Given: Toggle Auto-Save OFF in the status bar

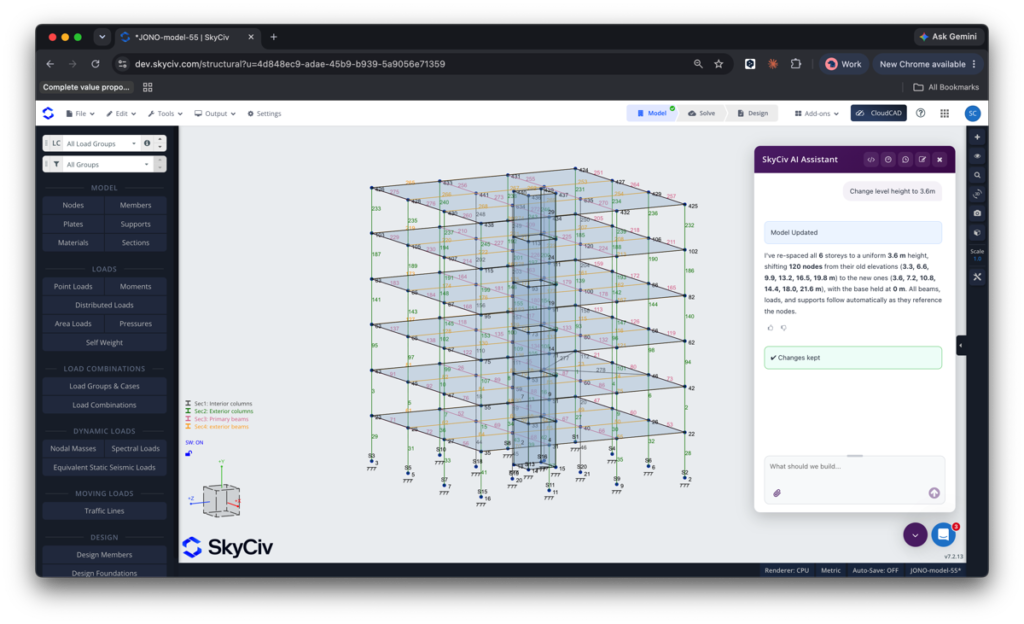Looking at the screenshot, I should [x=875, y=570].
